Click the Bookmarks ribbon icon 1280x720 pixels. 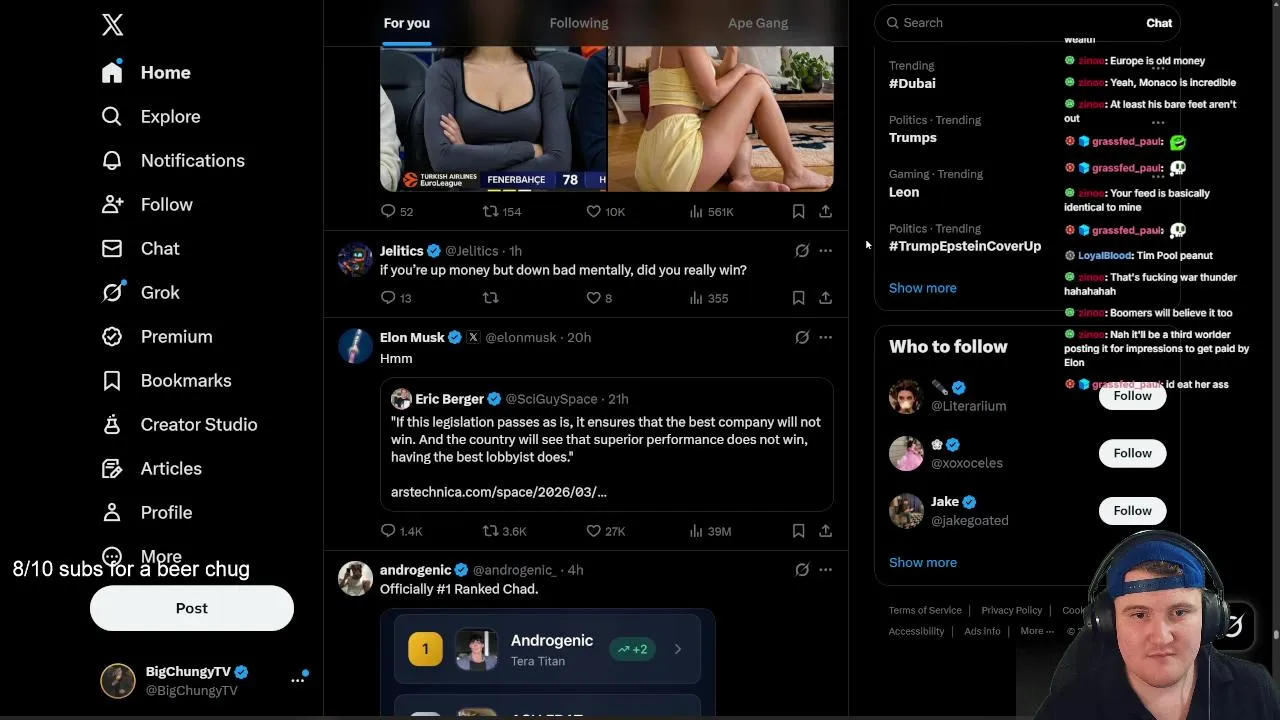(x=112, y=380)
